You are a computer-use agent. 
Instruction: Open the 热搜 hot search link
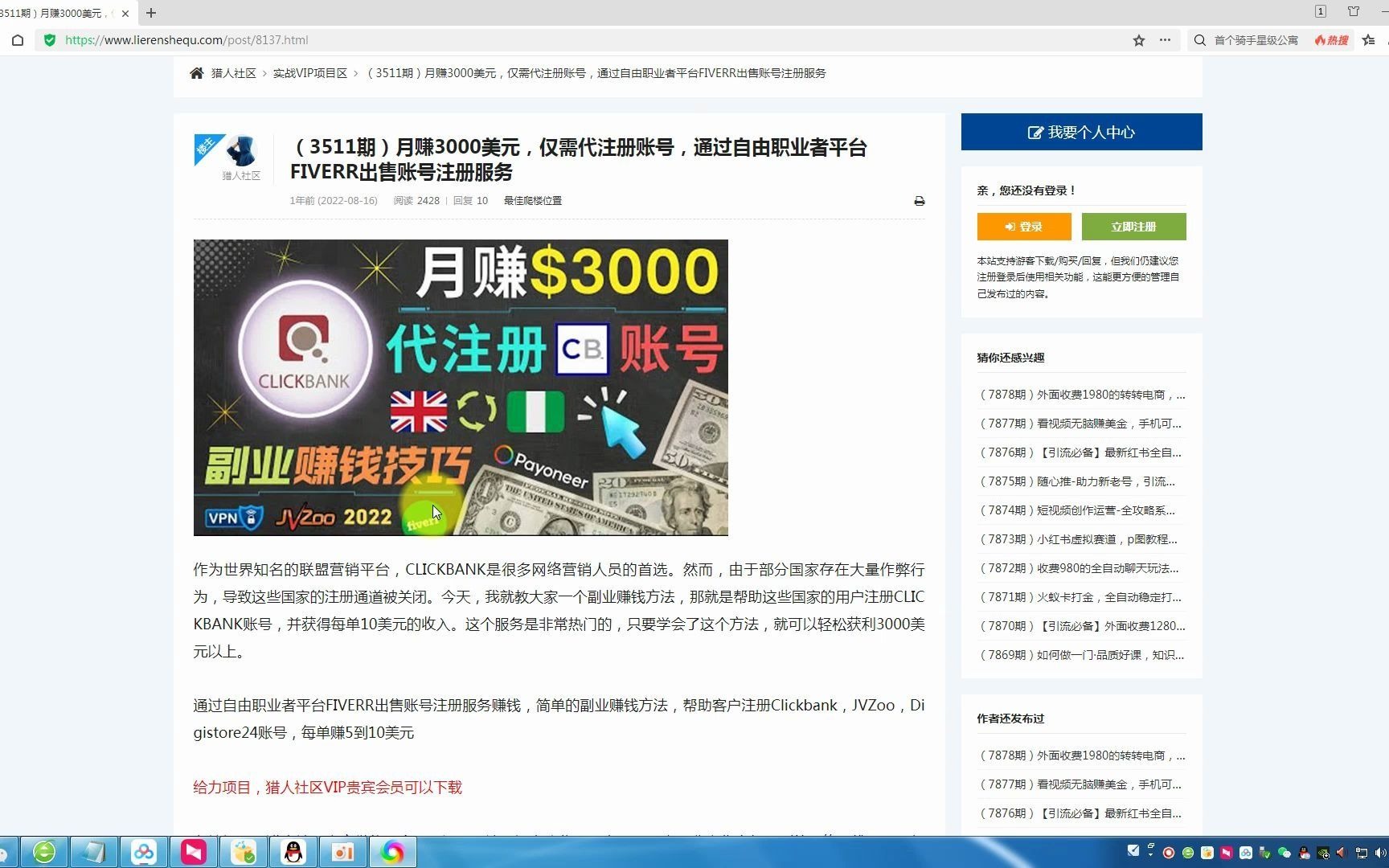tap(1331, 40)
